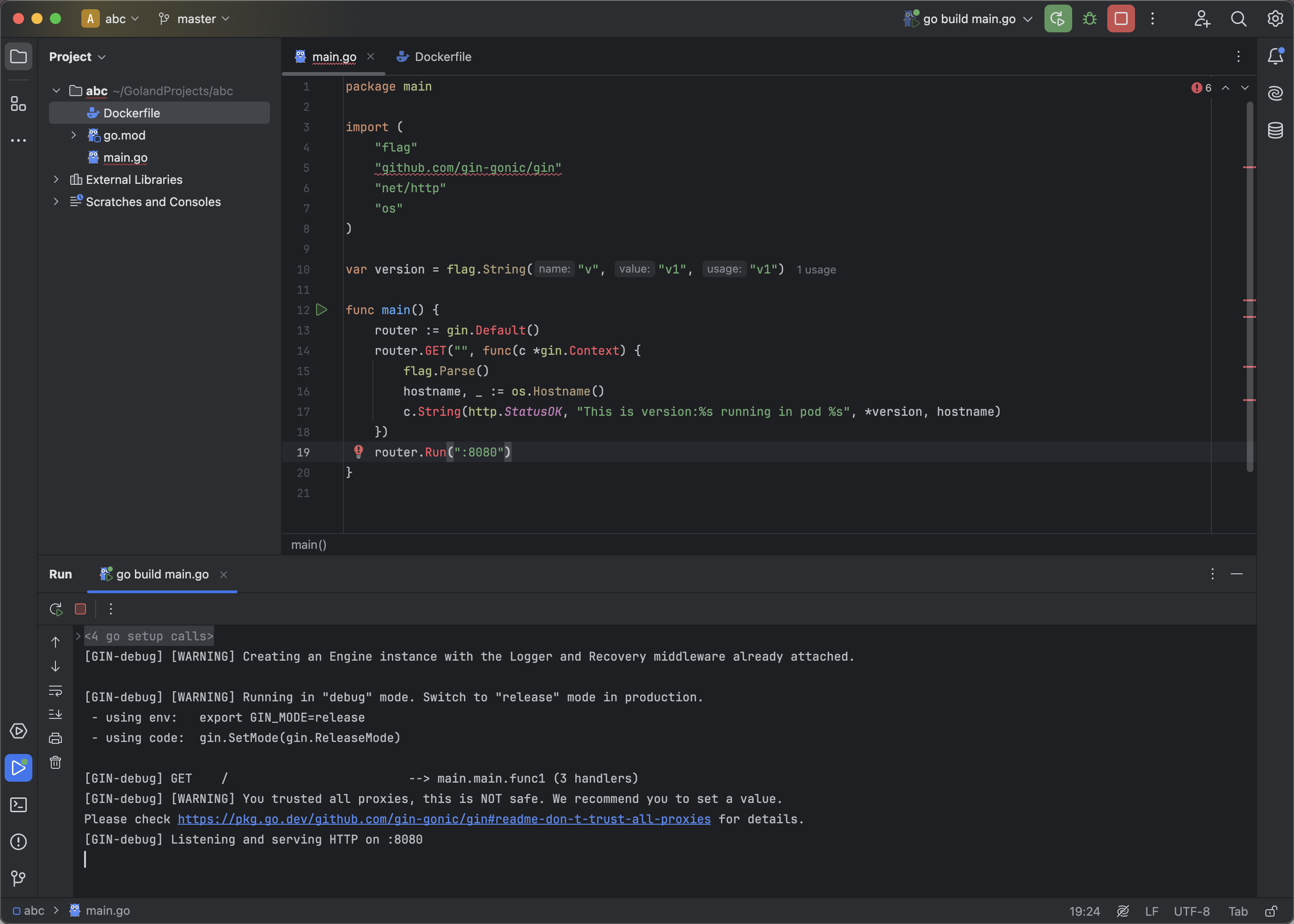Open the Run tool window icon

[18, 768]
